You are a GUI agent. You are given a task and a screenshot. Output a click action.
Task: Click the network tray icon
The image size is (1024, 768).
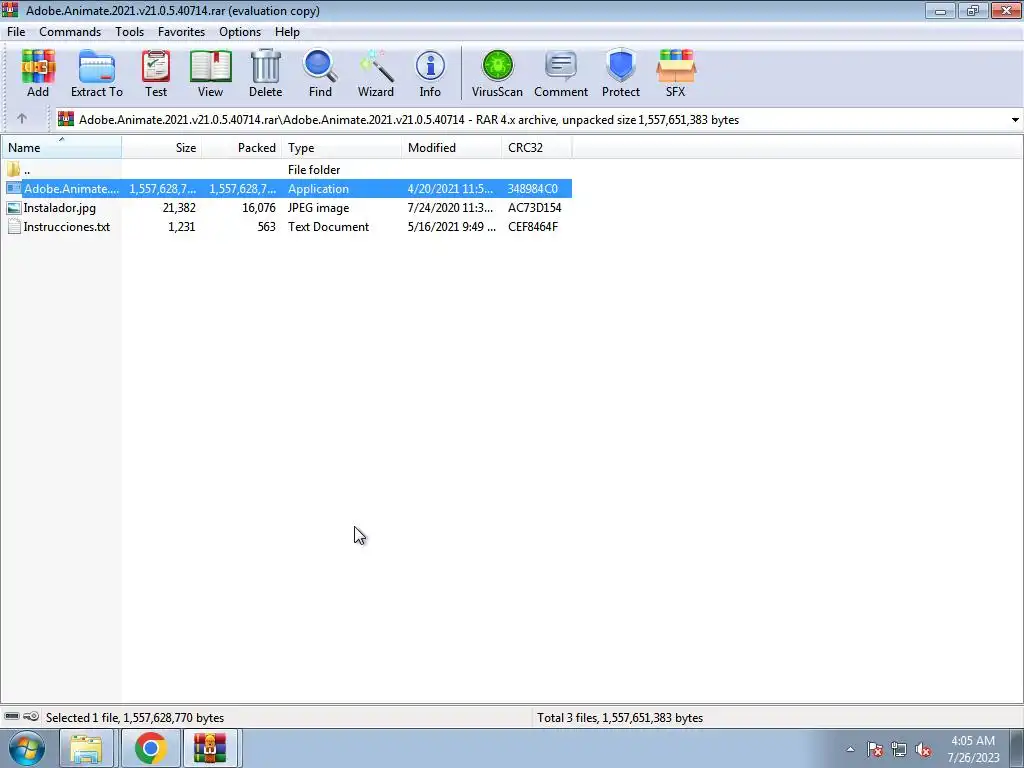(899, 750)
